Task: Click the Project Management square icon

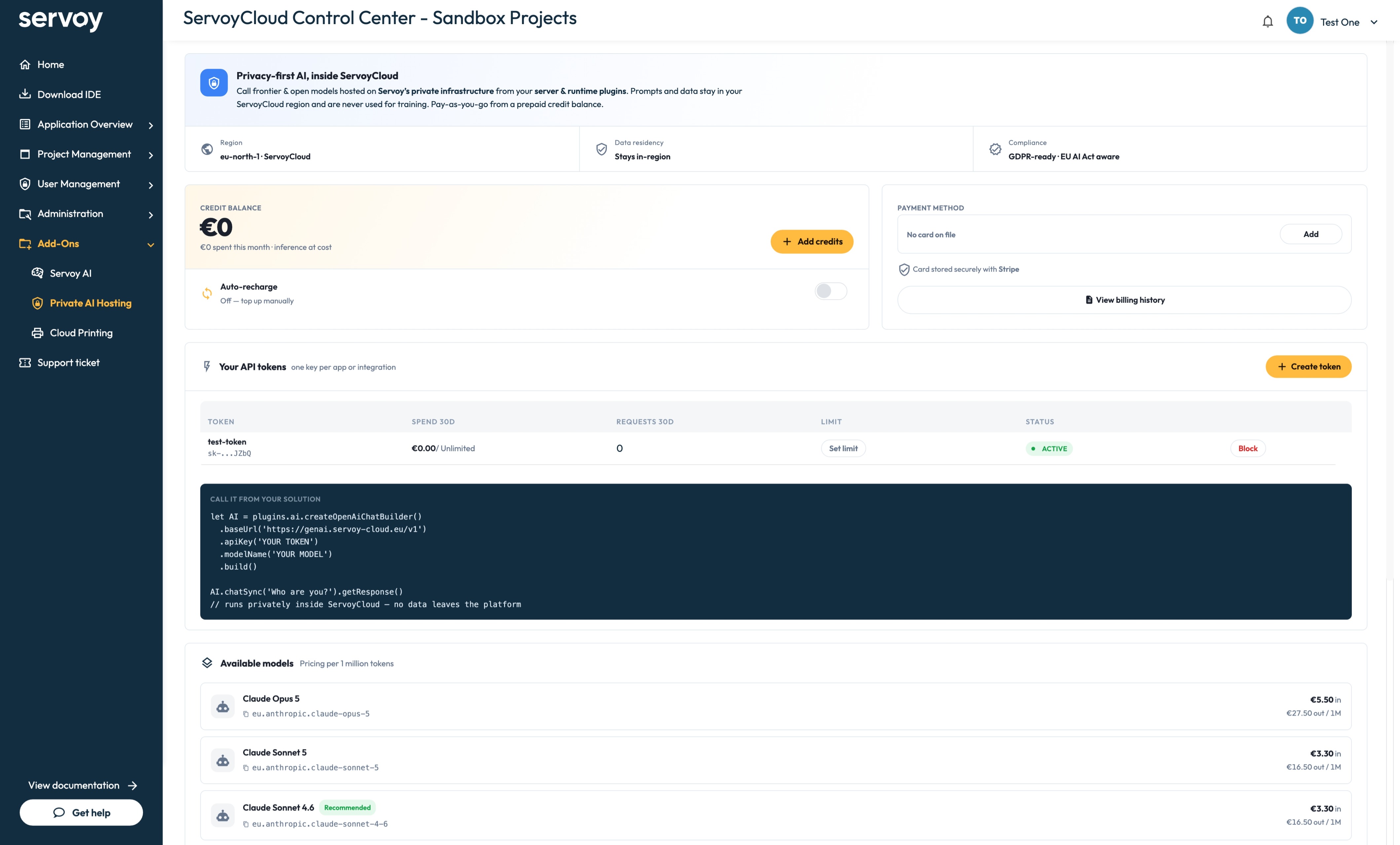Action: pyautogui.click(x=25, y=154)
